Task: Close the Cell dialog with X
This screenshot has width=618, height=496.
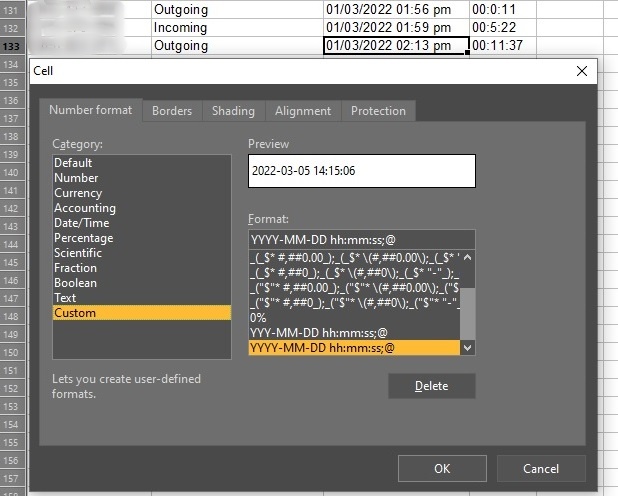Action: [582, 71]
